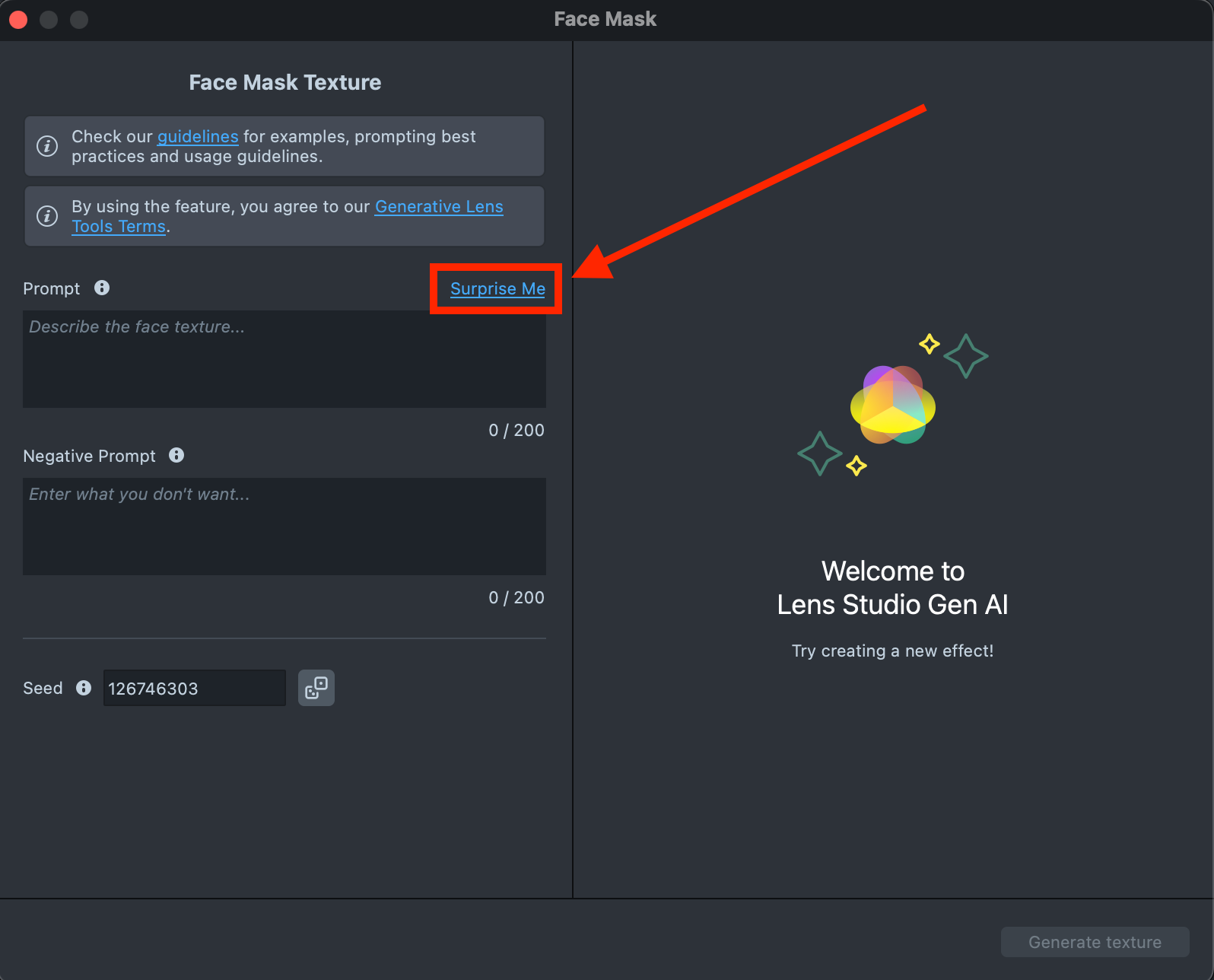Image resolution: width=1214 pixels, height=980 pixels.
Task: Click the Seed info icon
Action: [84, 688]
